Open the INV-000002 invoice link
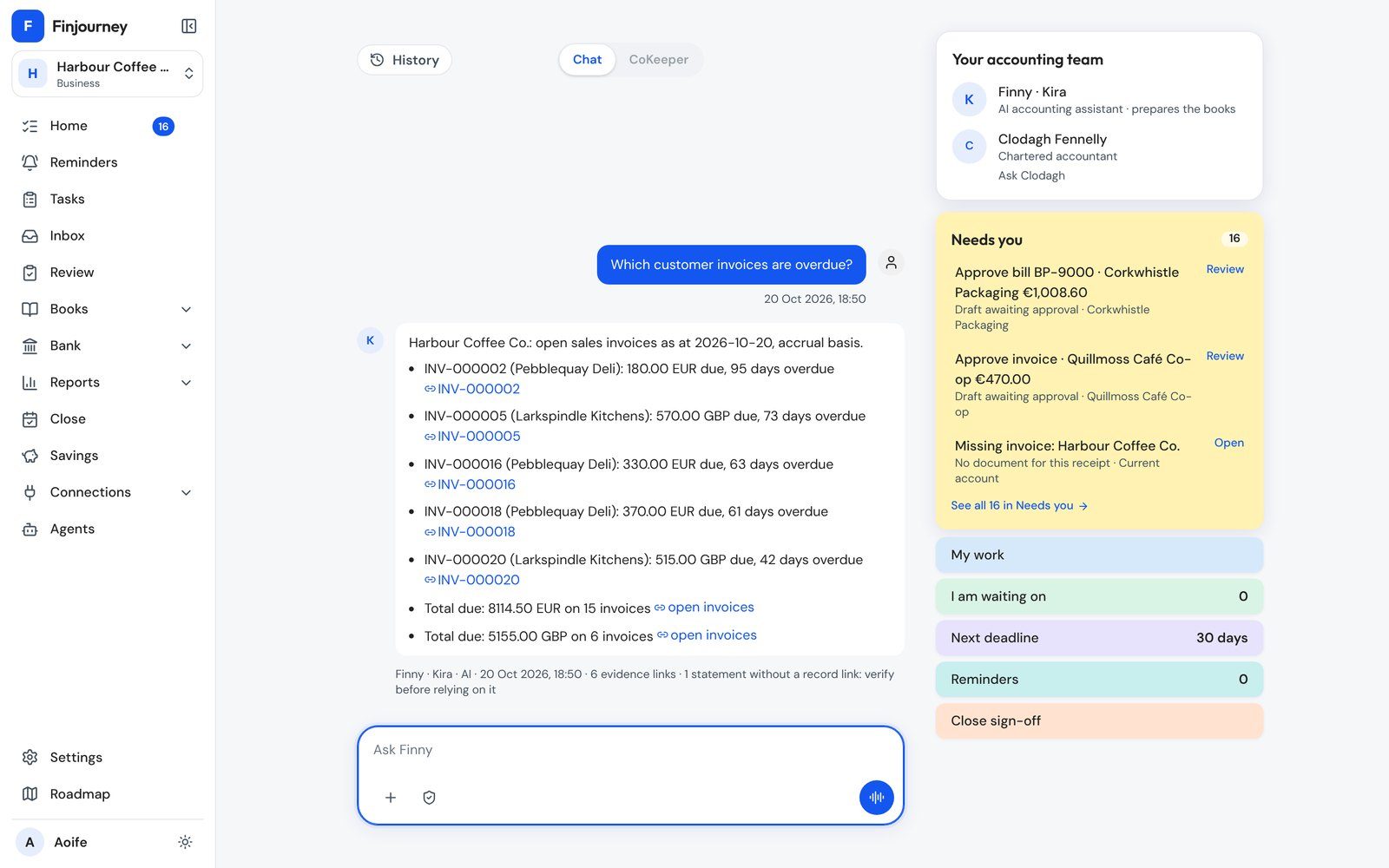 (x=472, y=389)
